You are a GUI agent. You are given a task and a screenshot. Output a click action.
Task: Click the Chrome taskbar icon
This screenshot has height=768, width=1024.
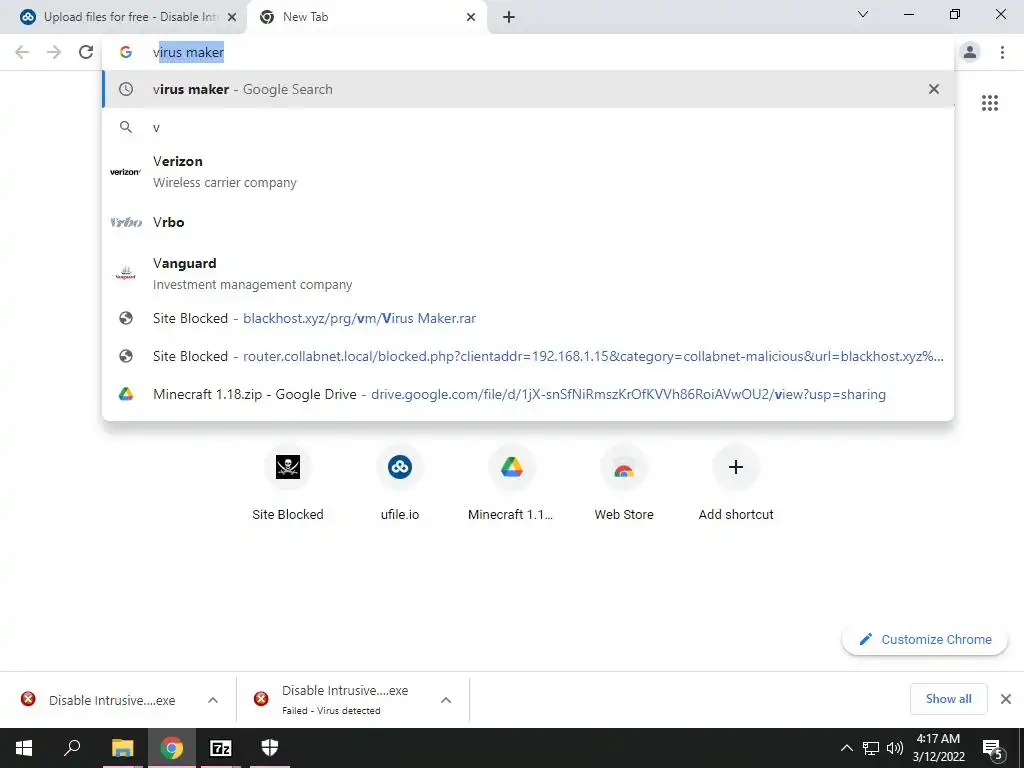coord(172,748)
